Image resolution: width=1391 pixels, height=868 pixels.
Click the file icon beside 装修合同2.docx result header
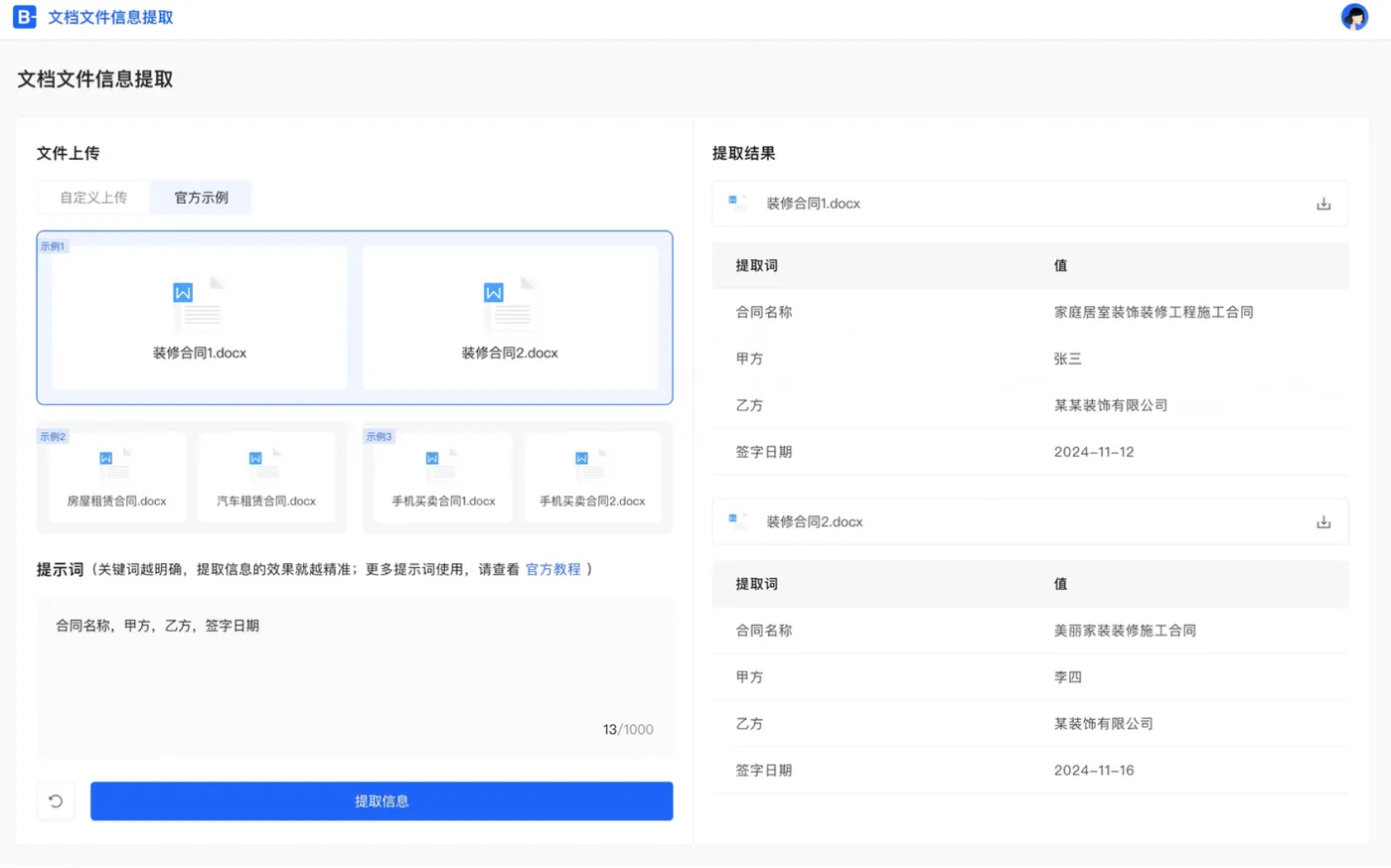point(737,521)
